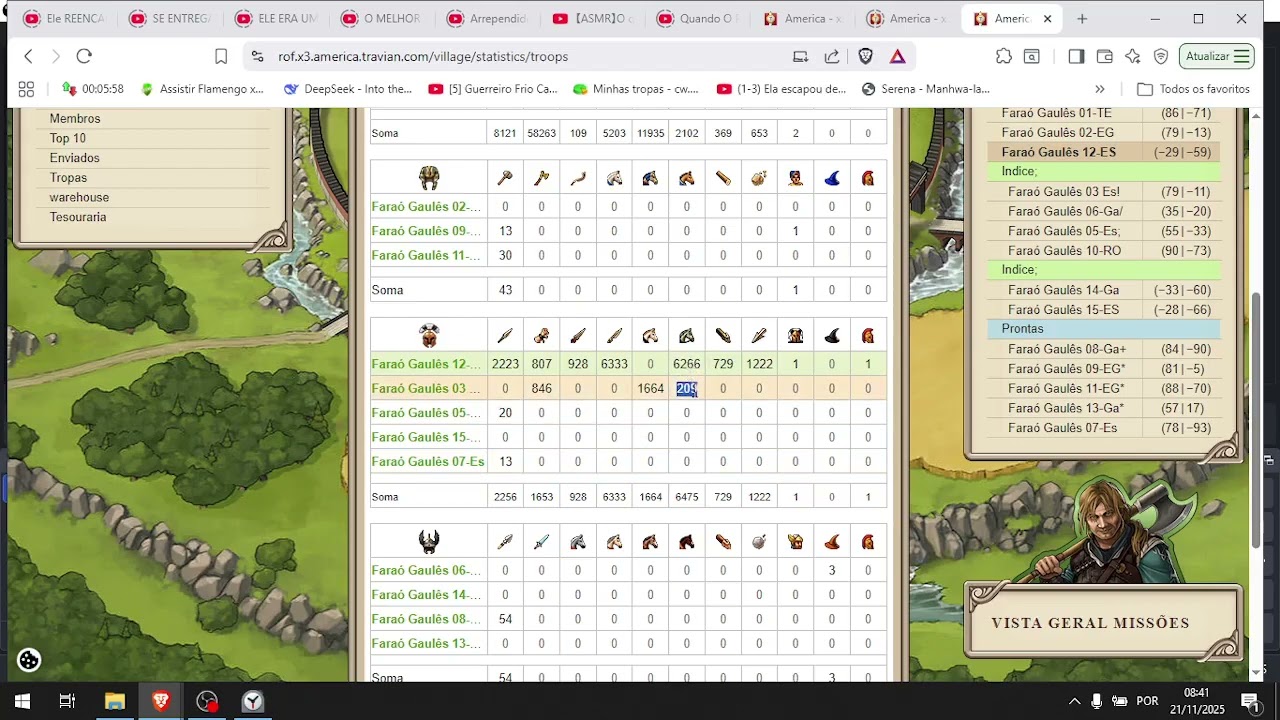
Task: Show hidden system tray icons
Action: click(x=1074, y=701)
